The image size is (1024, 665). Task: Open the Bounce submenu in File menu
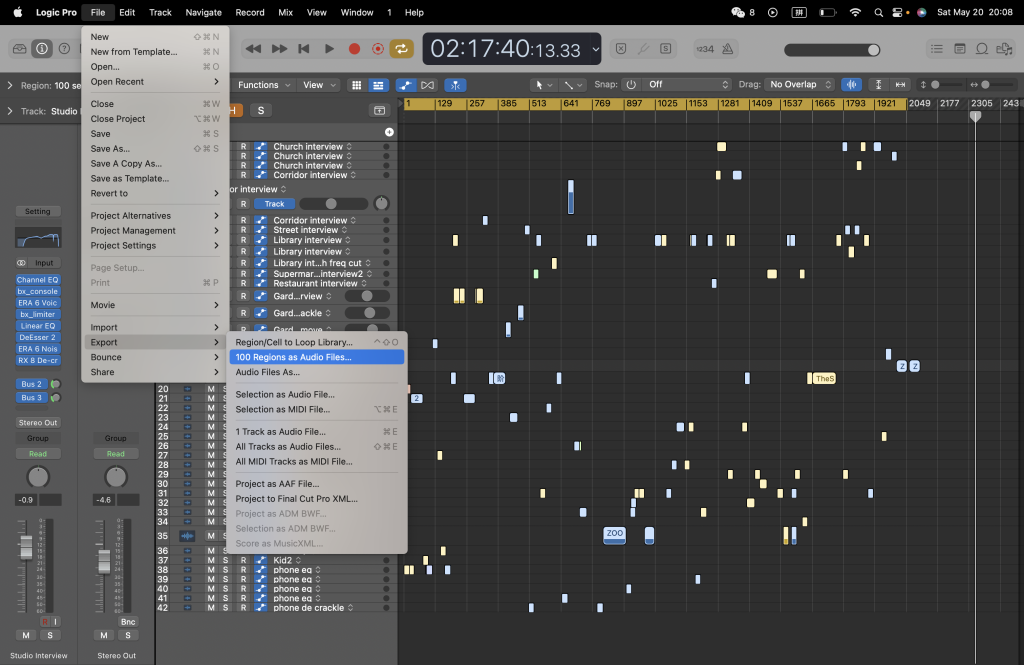pyautogui.click(x=155, y=357)
